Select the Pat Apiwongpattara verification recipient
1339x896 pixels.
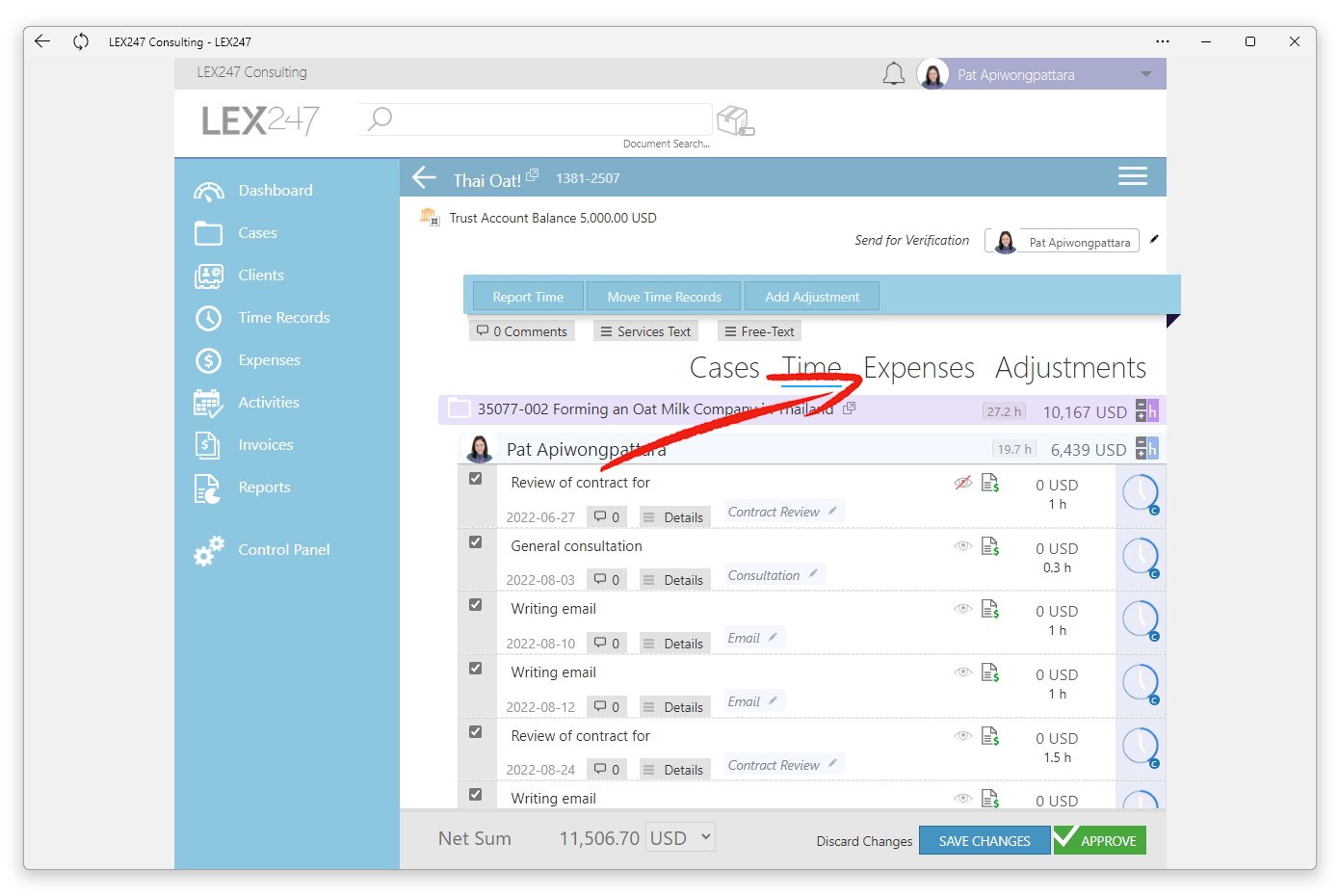tap(1062, 241)
